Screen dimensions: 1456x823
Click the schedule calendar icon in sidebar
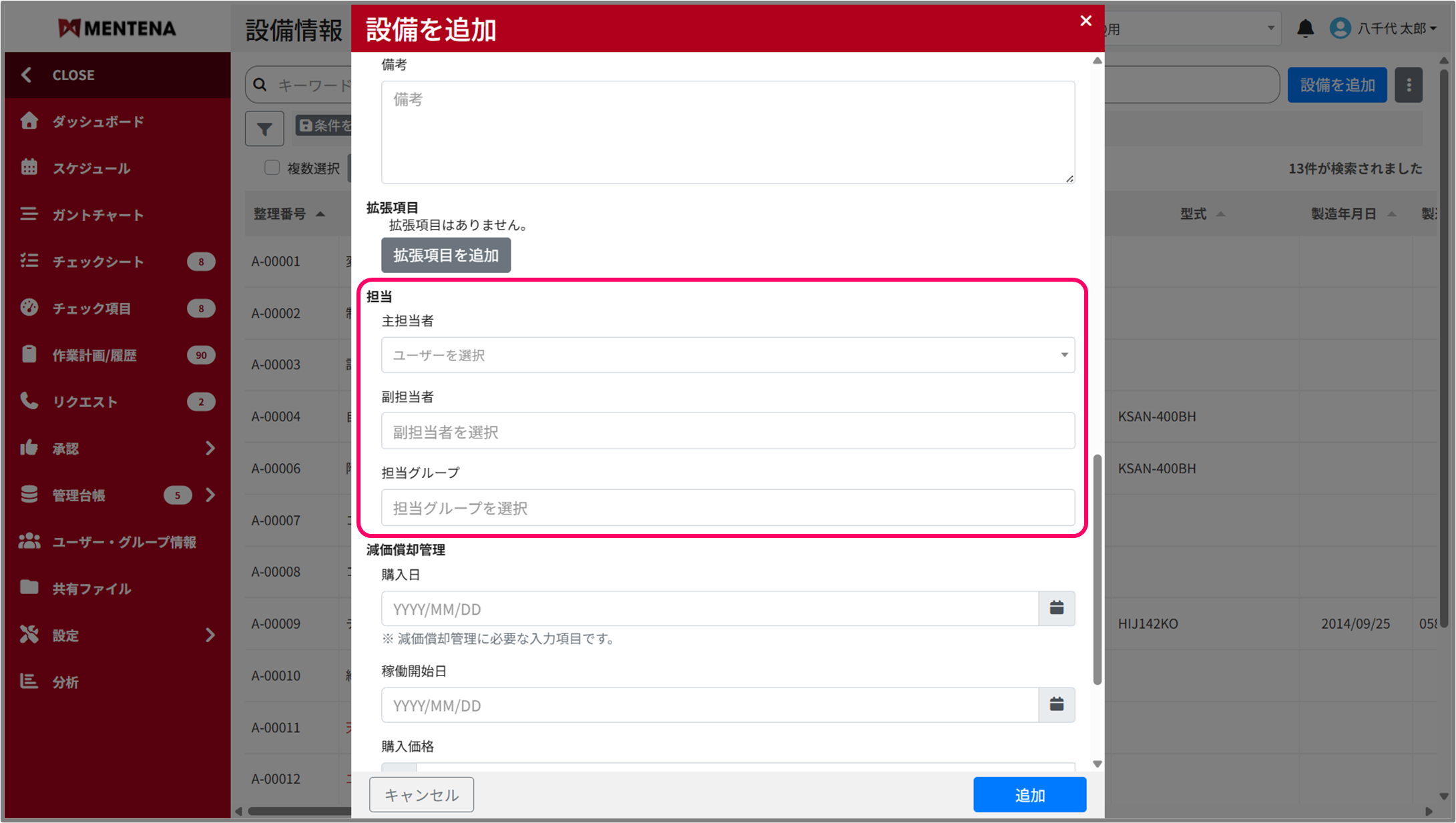[x=29, y=168]
